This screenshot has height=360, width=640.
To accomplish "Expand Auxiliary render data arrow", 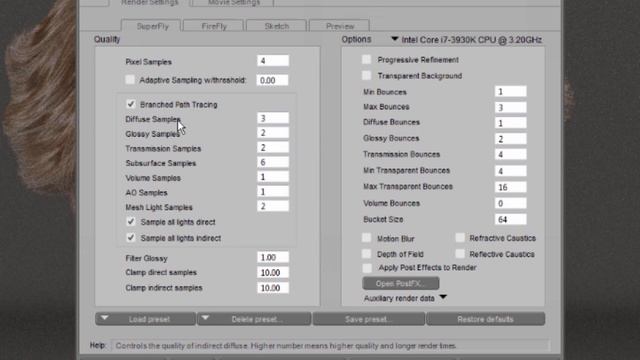I will (443, 297).
